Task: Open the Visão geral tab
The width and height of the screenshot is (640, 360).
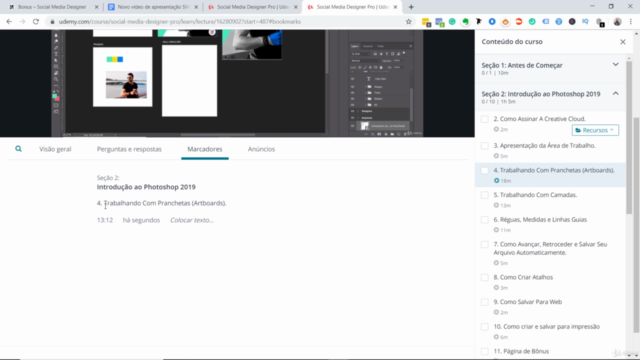Action: [55, 149]
